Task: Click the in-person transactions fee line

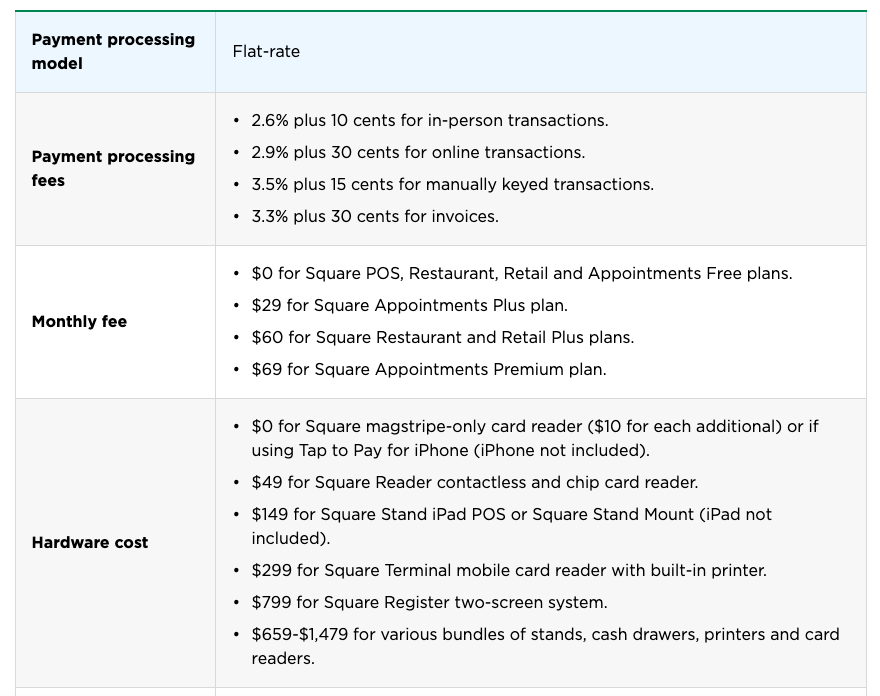Action: (430, 121)
